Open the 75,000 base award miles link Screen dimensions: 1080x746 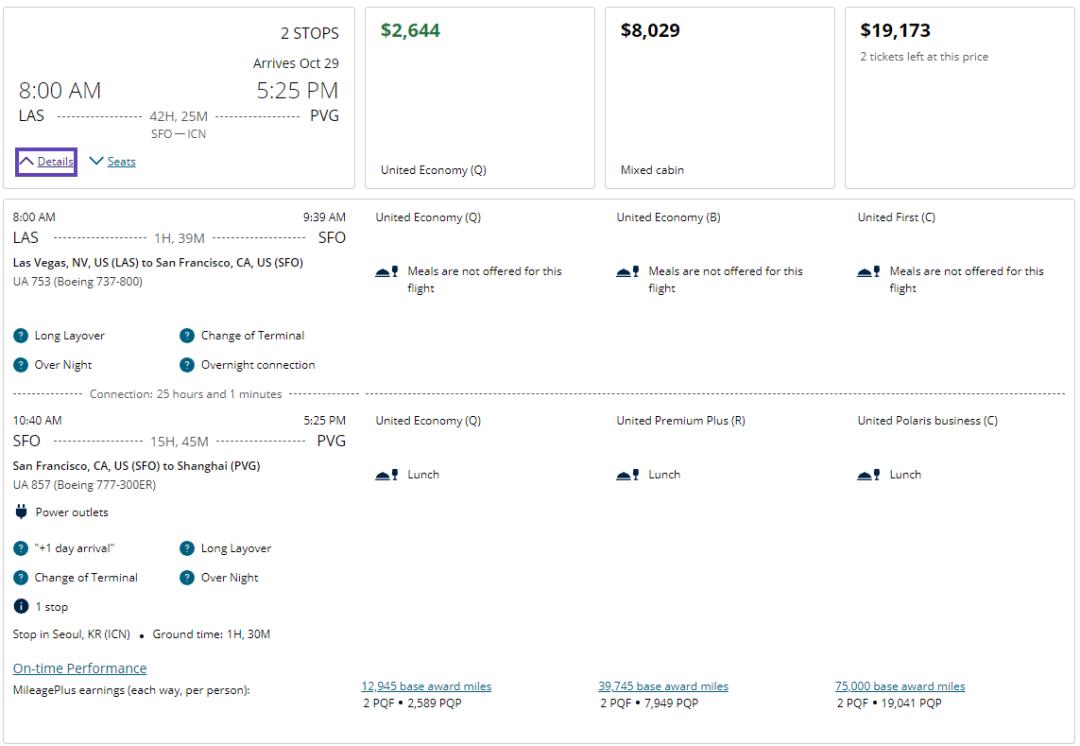(x=900, y=687)
